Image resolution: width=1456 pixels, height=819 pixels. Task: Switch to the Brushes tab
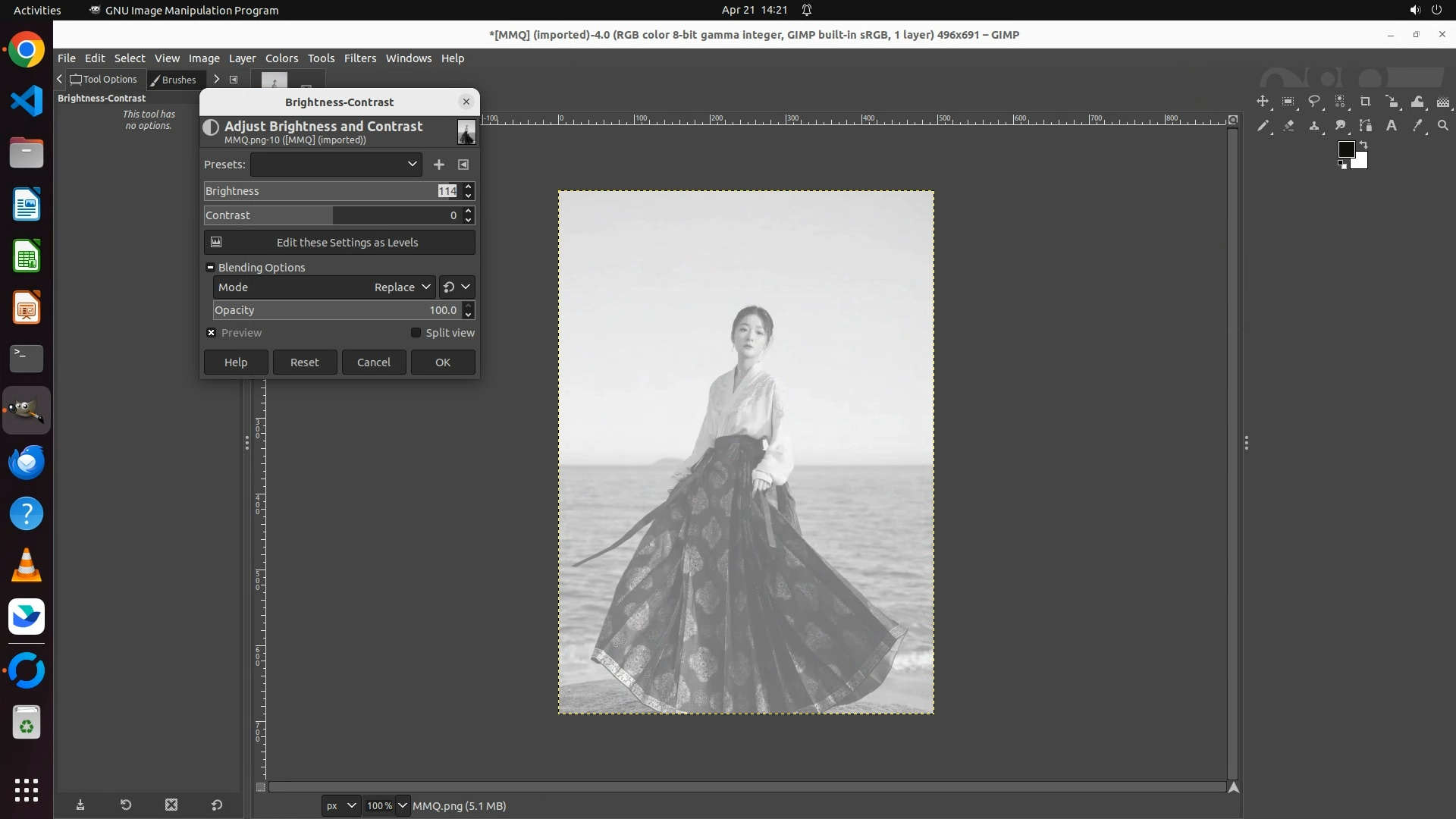click(x=174, y=80)
